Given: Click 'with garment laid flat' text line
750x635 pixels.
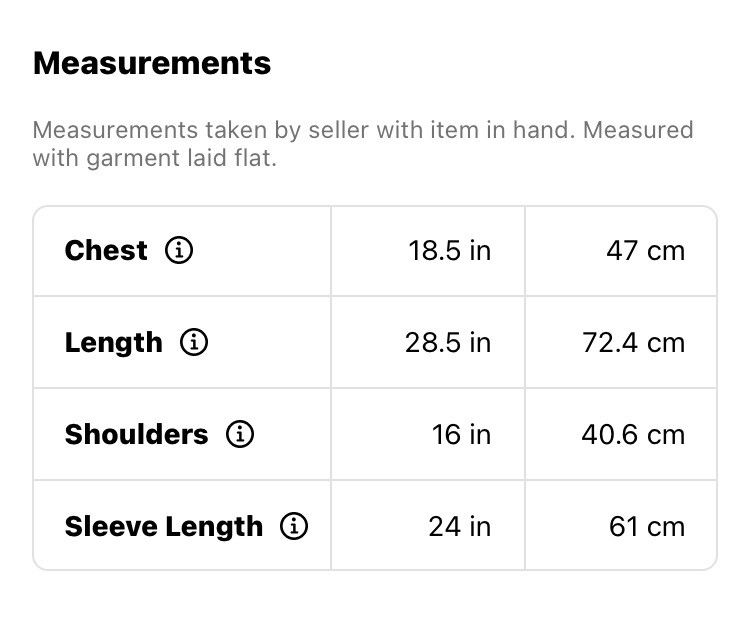Looking at the screenshot, I should 154,158.
